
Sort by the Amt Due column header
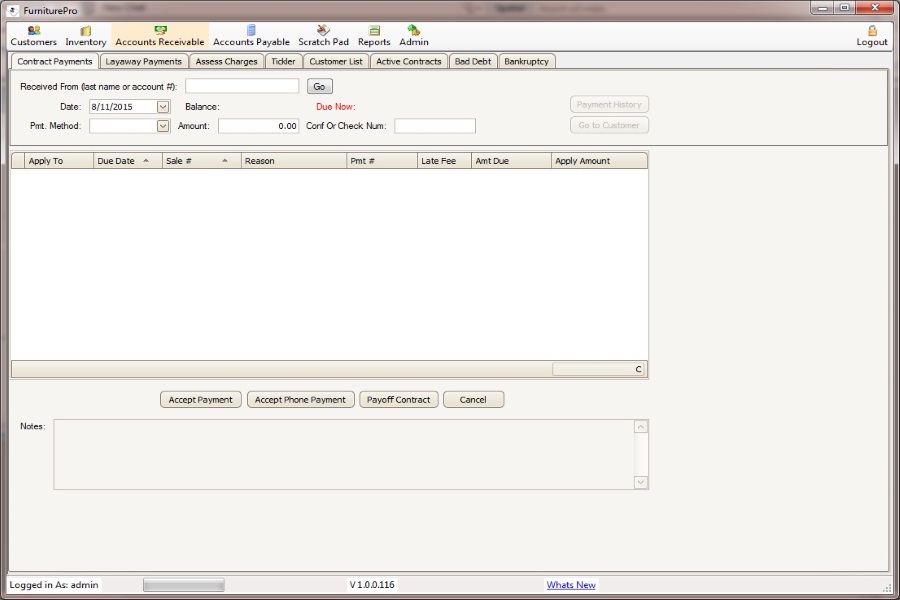pos(511,161)
